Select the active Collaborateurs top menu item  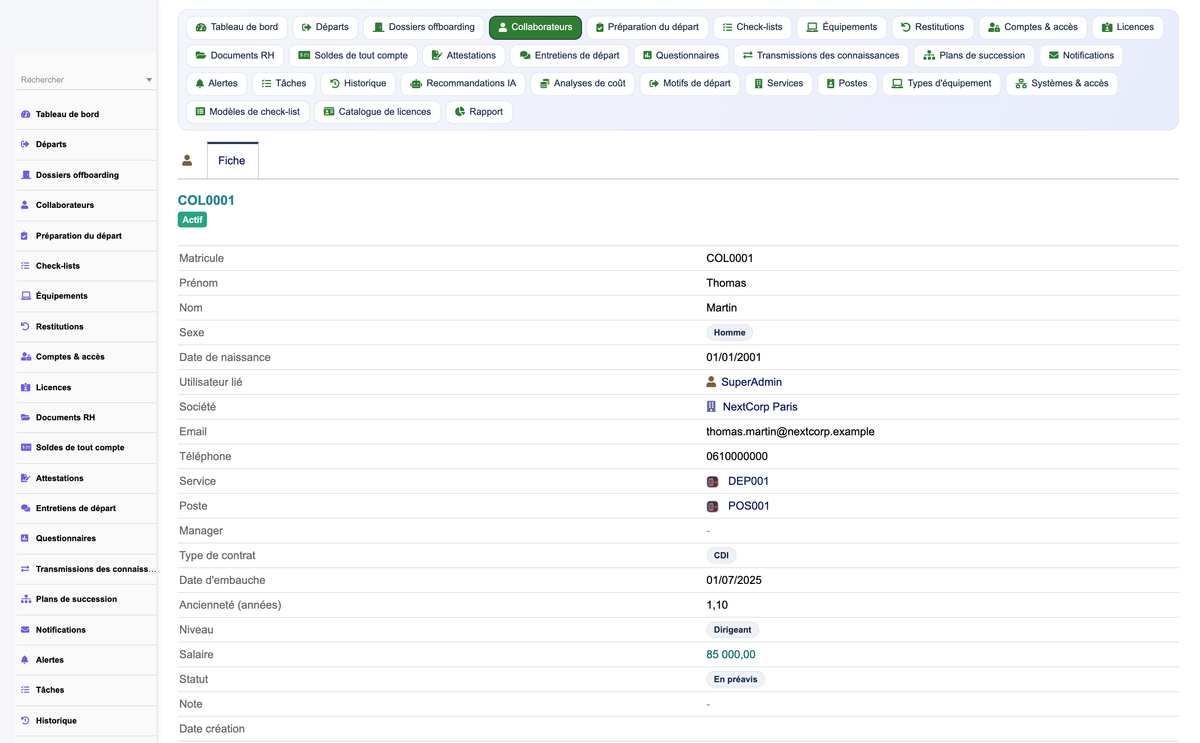pos(535,27)
